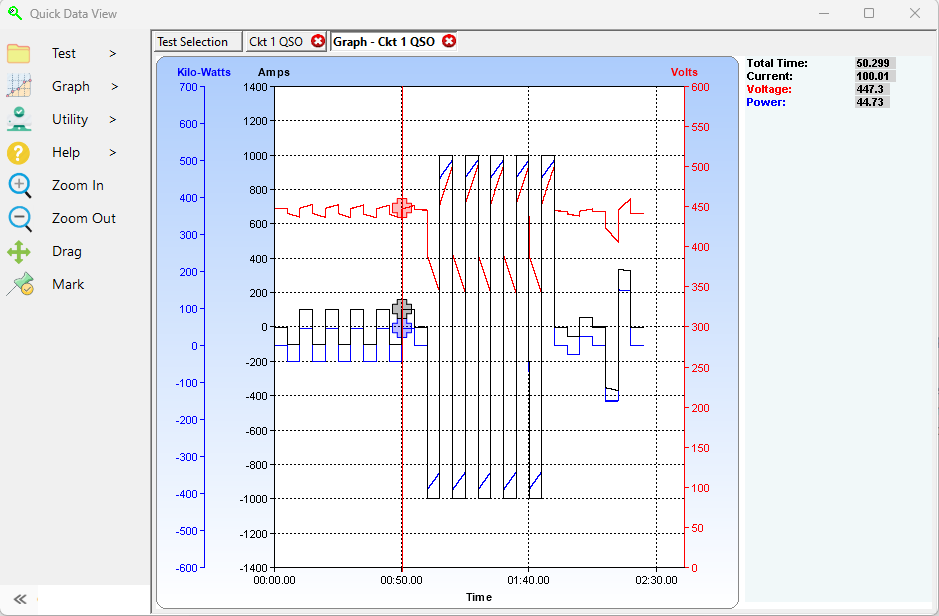Switch to the Ckt 1 QSO tab
Viewport: 939px width, 616px height.
276,41
